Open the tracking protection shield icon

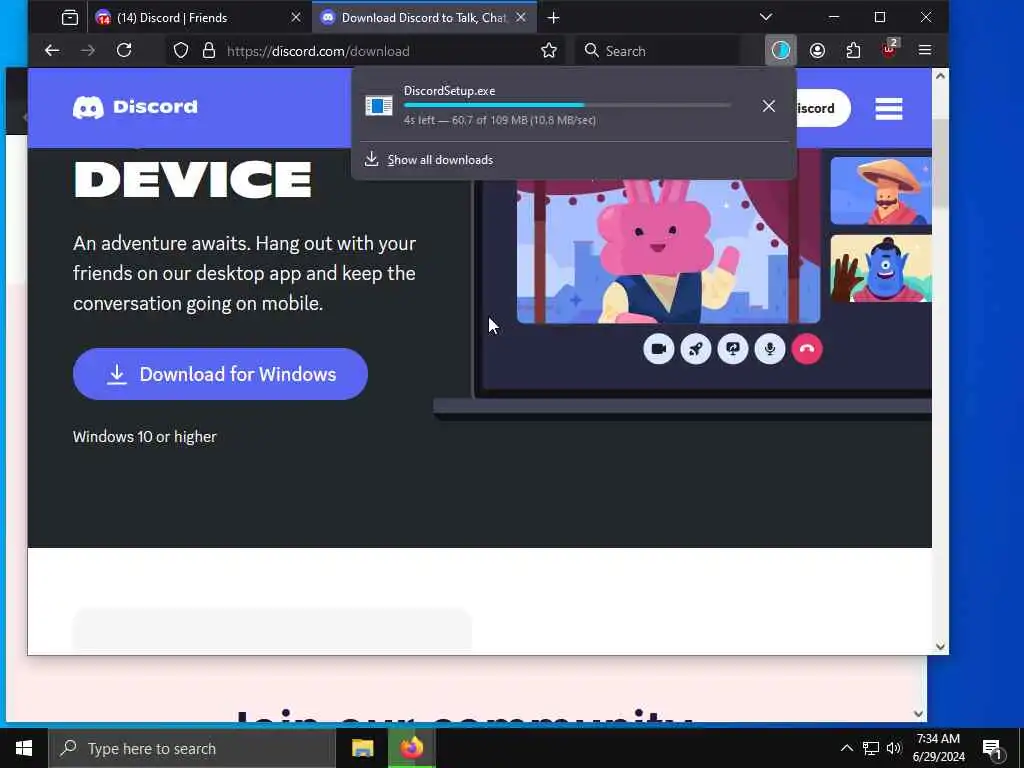pyautogui.click(x=181, y=50)
